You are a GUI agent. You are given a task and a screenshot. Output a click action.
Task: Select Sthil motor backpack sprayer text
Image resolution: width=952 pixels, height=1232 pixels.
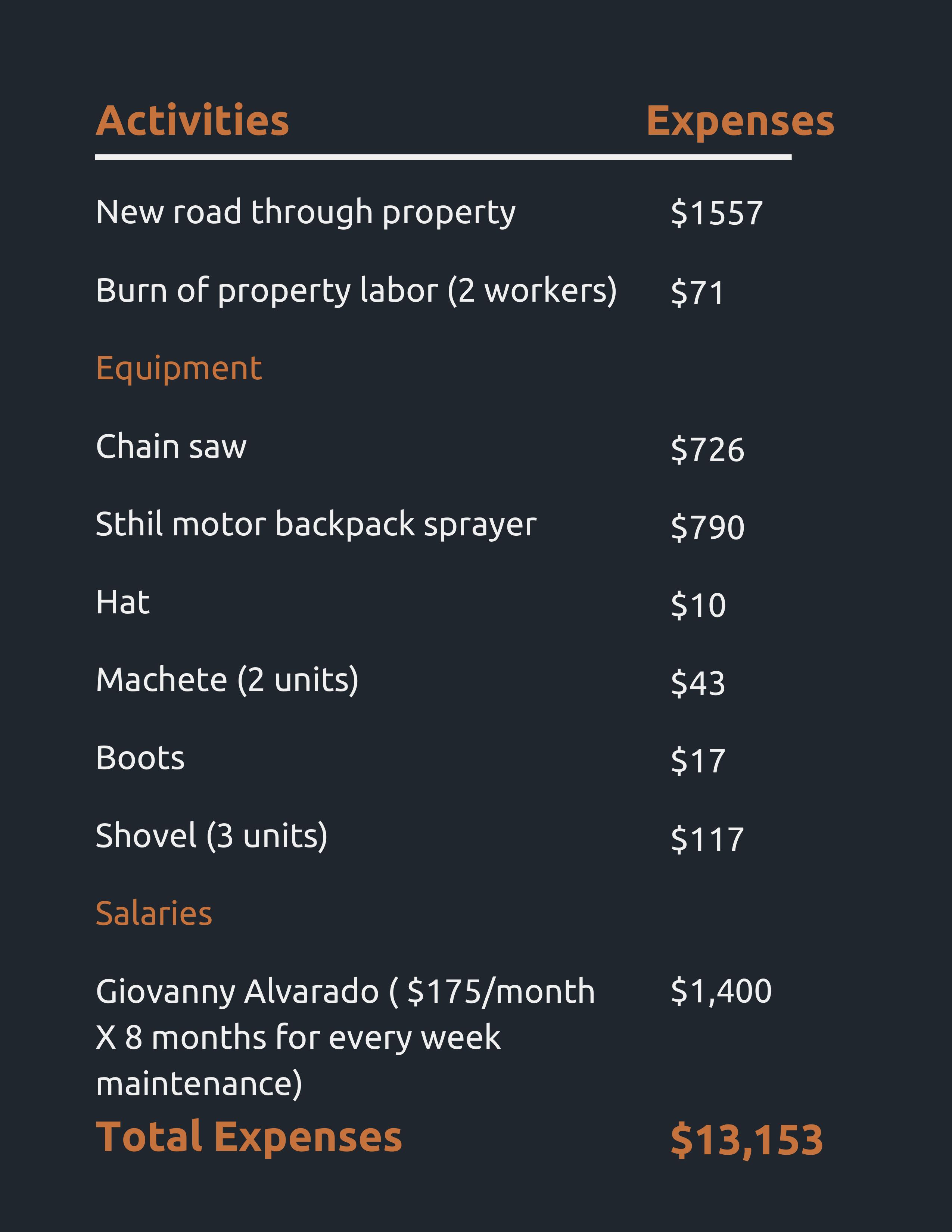[x=316, y=525]
